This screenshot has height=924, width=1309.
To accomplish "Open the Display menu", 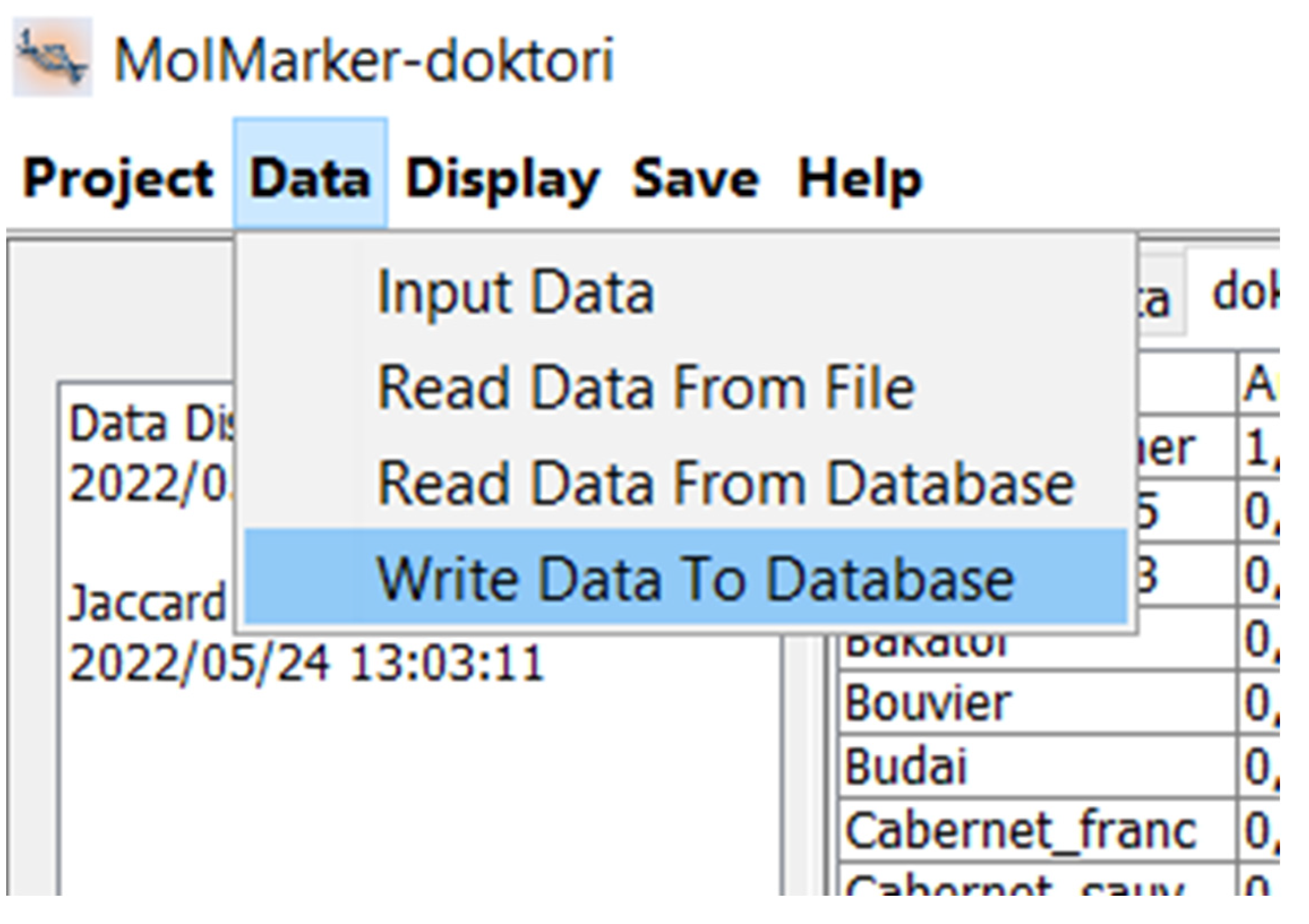I will [502, 178].
